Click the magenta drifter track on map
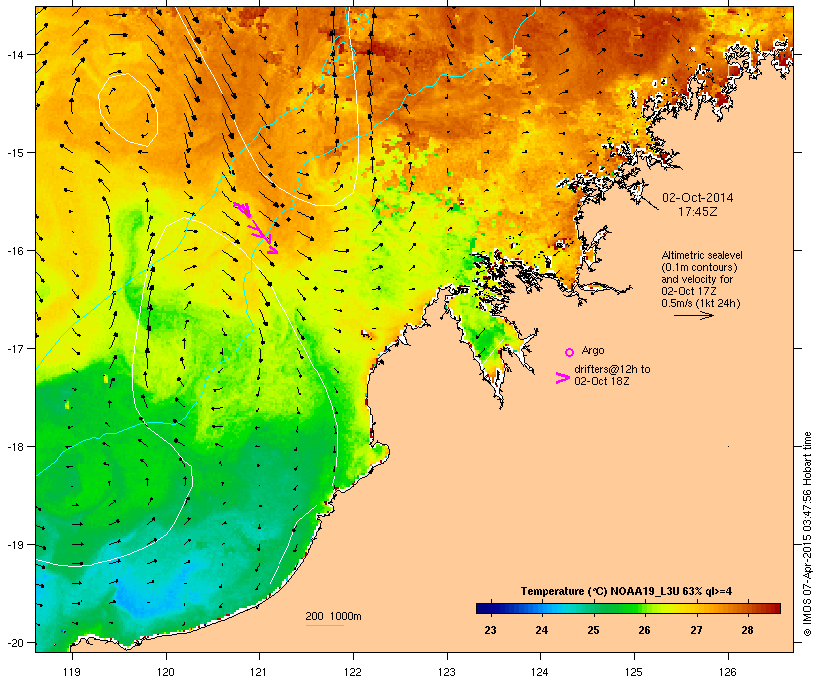 pos(256,228)
